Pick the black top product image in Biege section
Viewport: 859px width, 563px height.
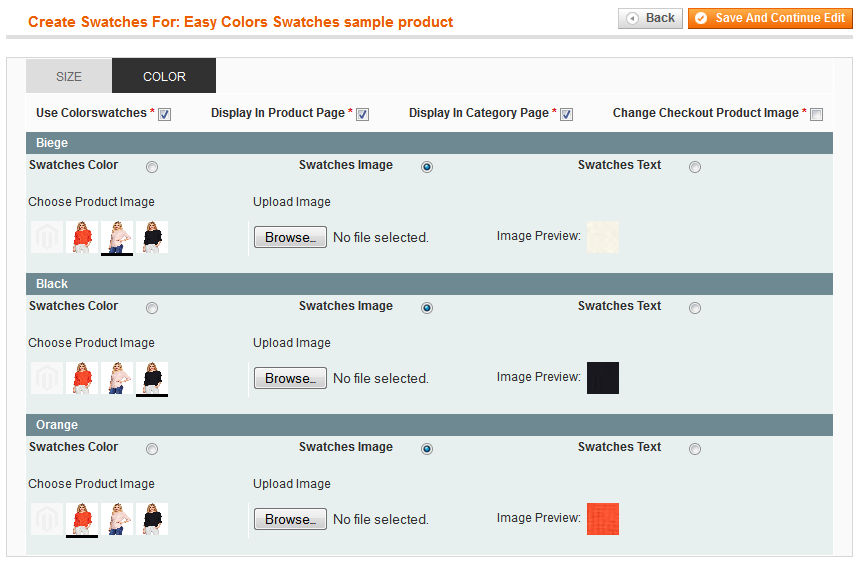pos(152,237)
